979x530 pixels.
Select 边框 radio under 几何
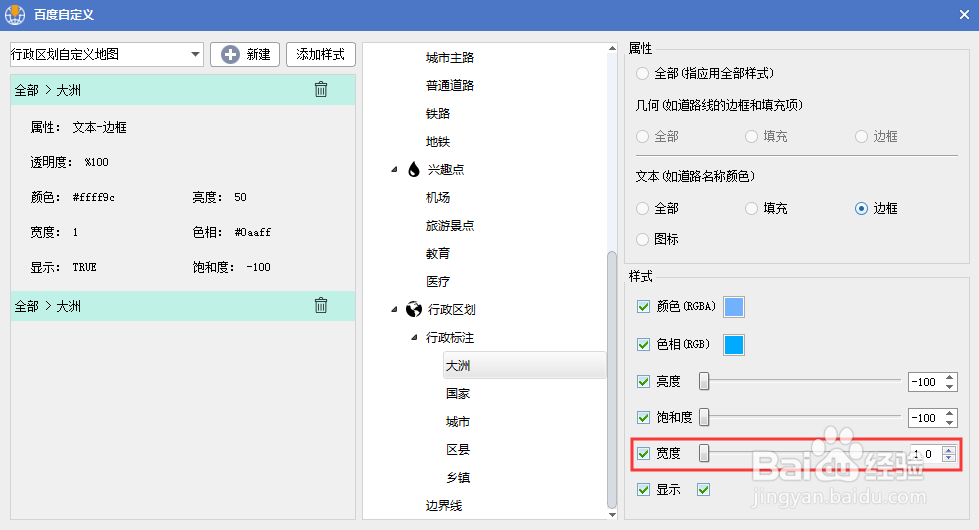(x=862, y=136)
